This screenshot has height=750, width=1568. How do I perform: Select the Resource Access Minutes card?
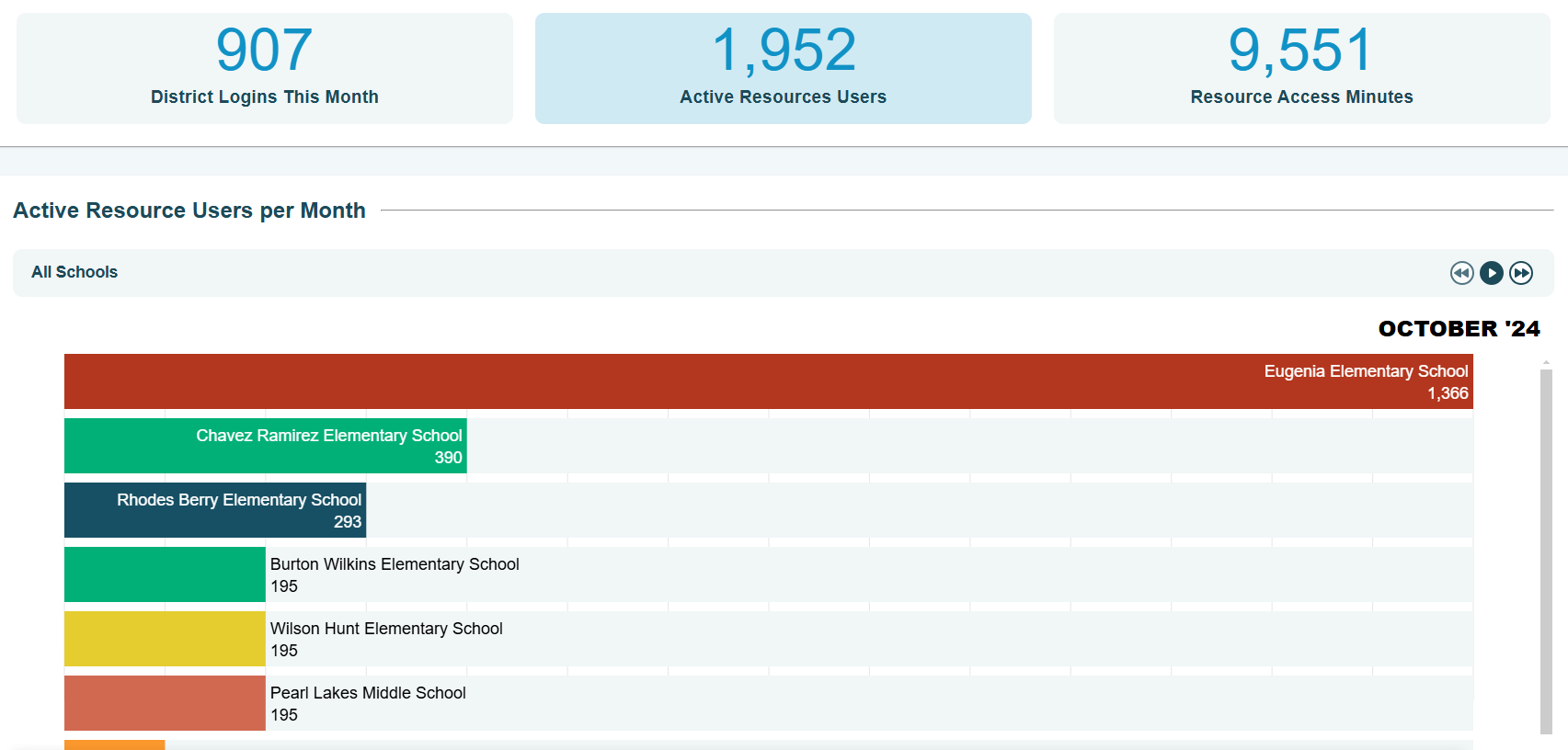[1302, 68]
